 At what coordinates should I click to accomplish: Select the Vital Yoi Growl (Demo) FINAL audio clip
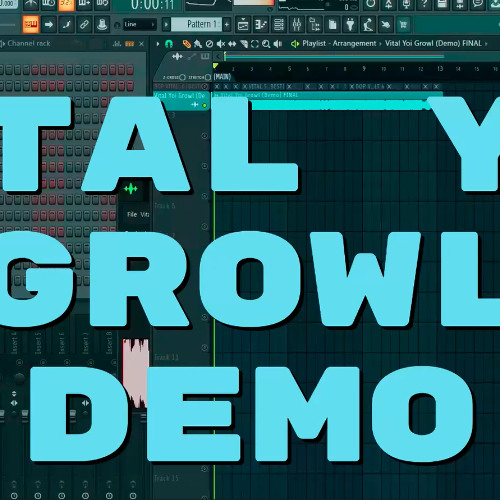coord(328,102)
